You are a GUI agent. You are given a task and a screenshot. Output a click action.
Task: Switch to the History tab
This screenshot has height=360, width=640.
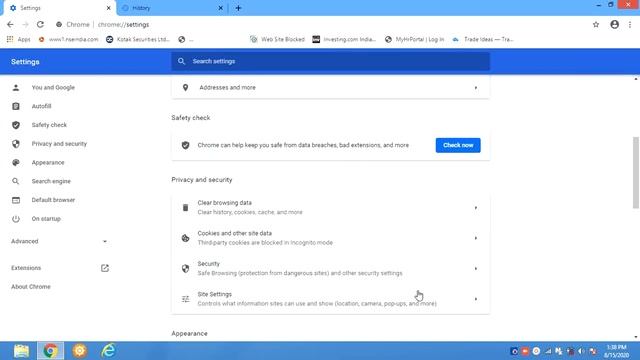(171, 8)
